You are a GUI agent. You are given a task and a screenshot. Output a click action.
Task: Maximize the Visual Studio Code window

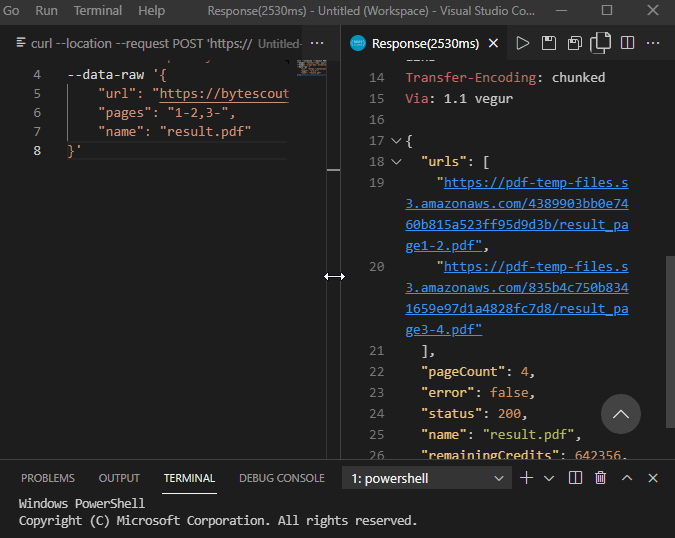click(607, 10)
